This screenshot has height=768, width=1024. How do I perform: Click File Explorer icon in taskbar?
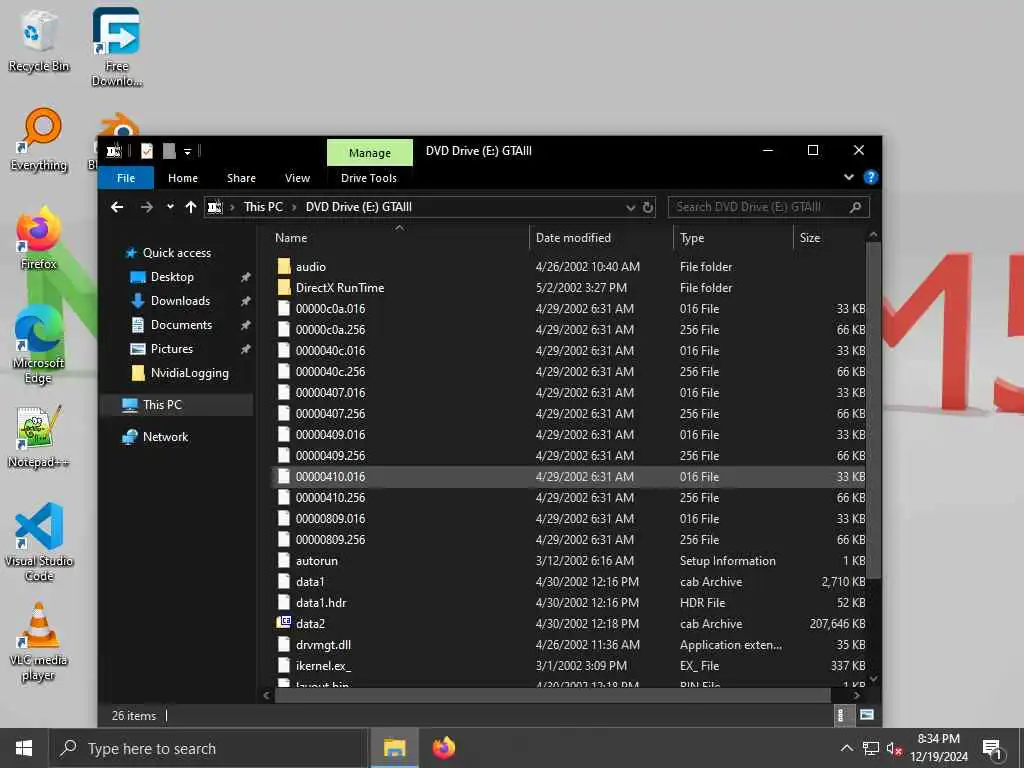[394, 748]
